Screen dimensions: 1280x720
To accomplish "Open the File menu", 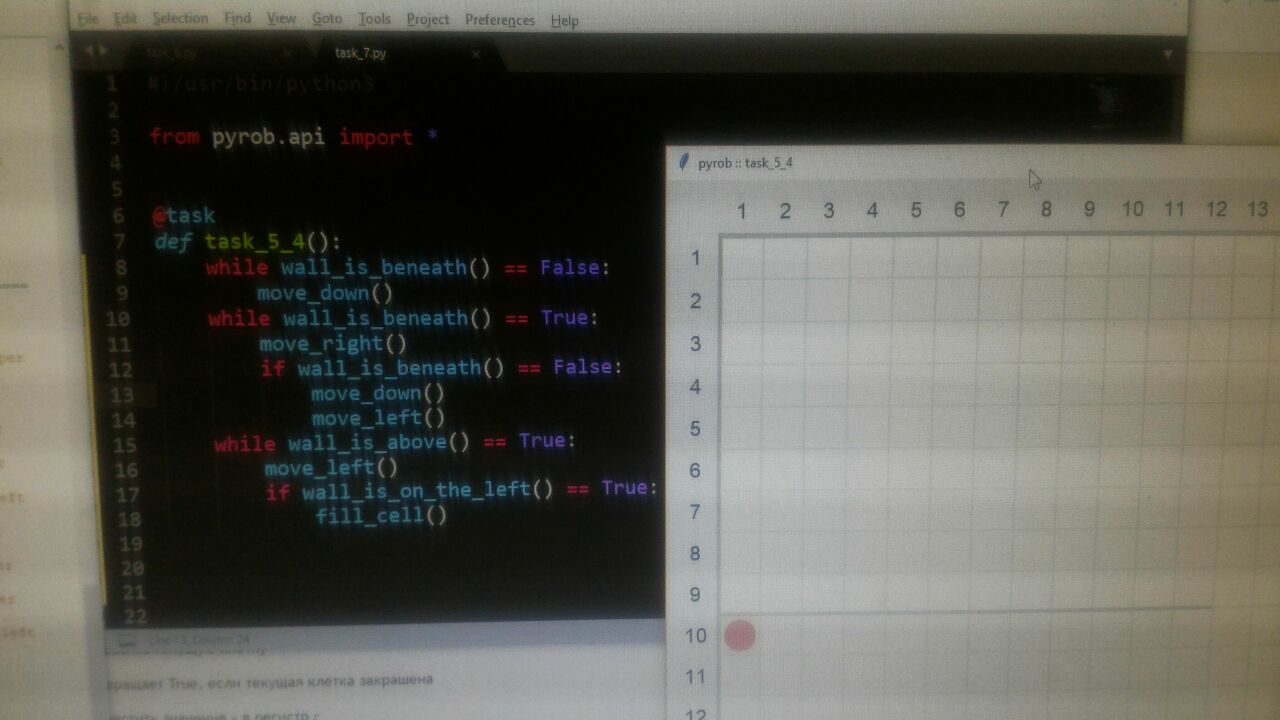I will click(x=88, y=19).
